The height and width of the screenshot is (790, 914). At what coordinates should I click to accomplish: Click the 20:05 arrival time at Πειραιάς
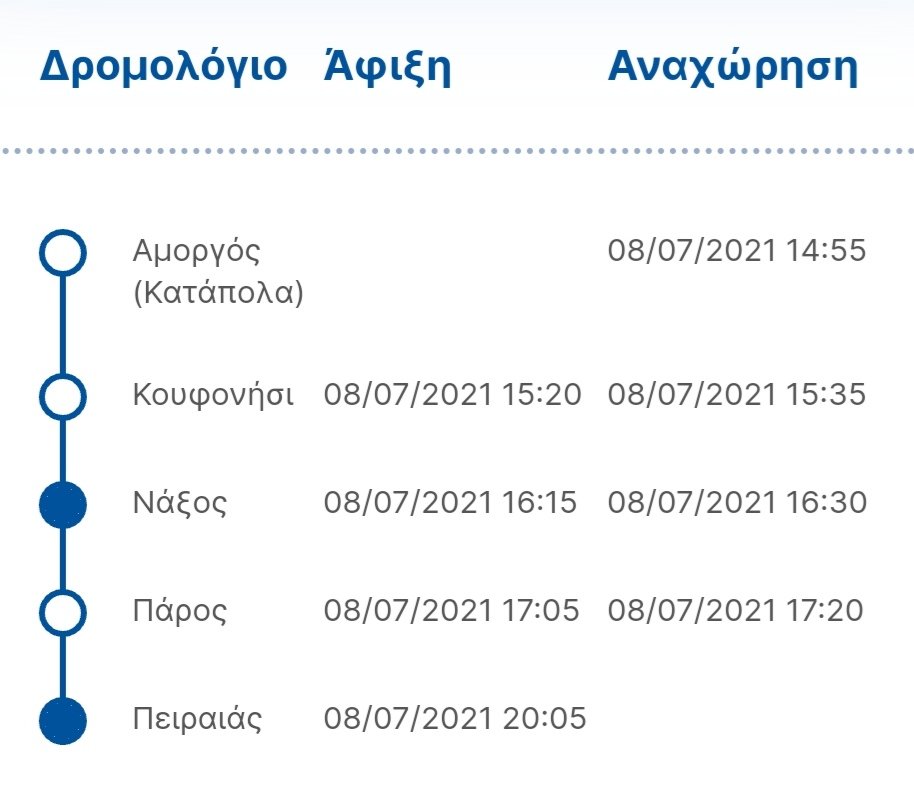click(x=455, y=718)
